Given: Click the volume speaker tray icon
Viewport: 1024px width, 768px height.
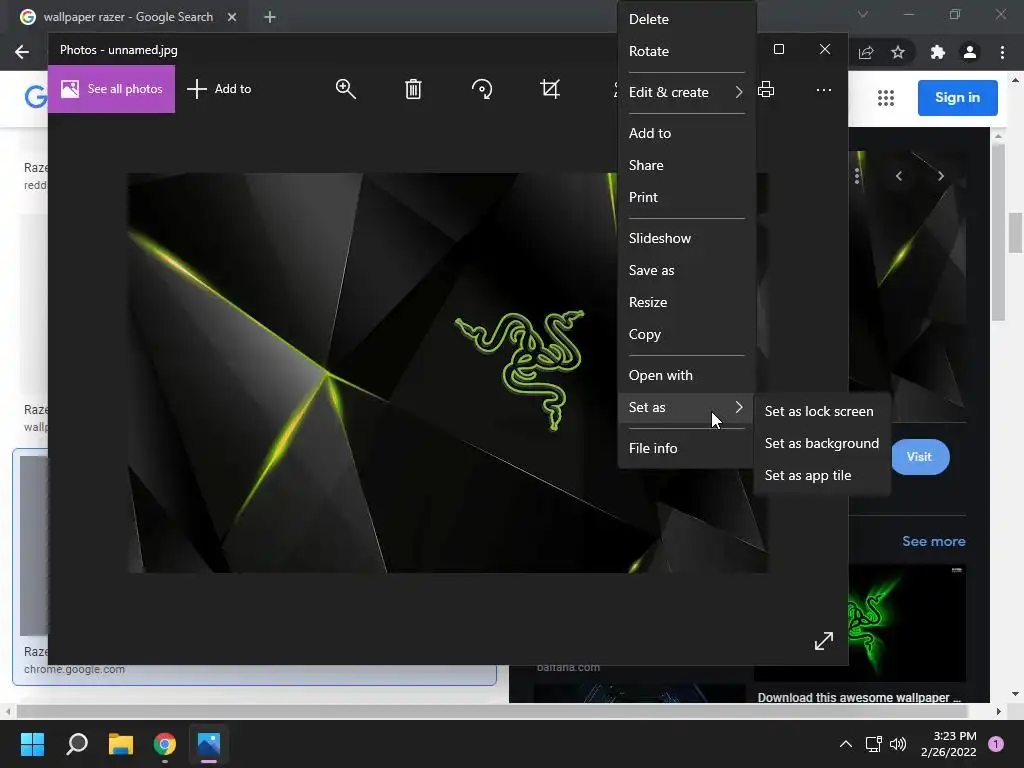Looking at the screenshot, I should click(x=899, y=744).
